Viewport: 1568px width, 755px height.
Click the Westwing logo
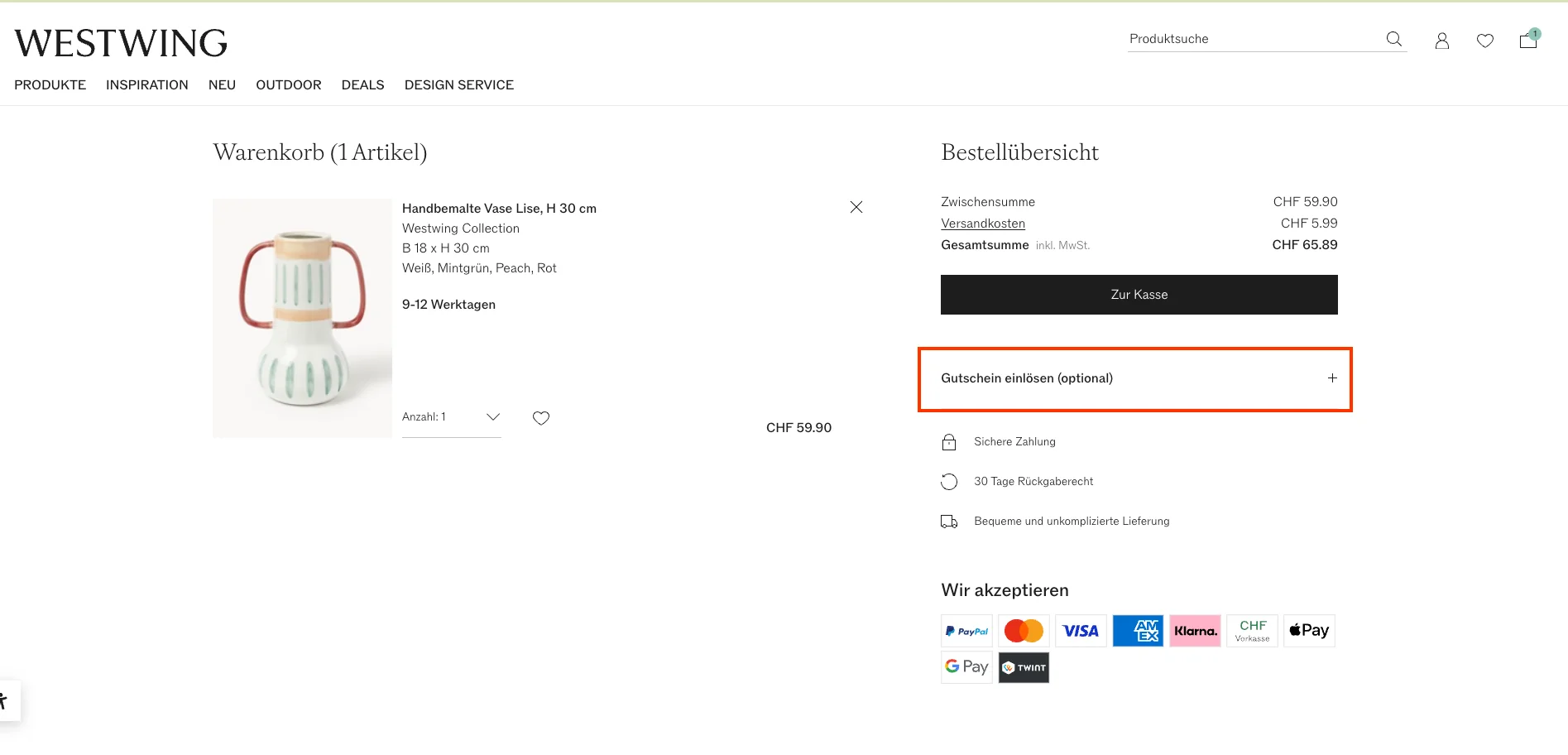(121, 43)
